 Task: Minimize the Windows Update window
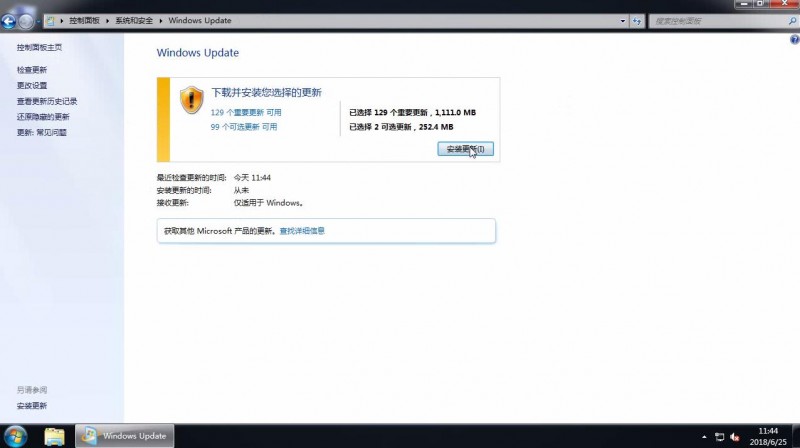point(743,4)
